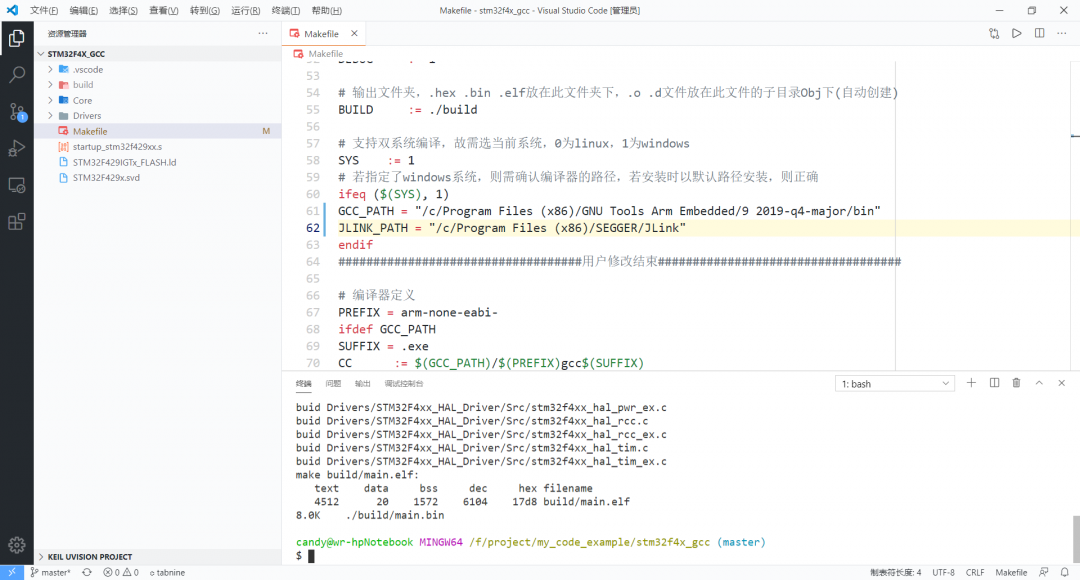Add a new terminal with plus icon

971,383
